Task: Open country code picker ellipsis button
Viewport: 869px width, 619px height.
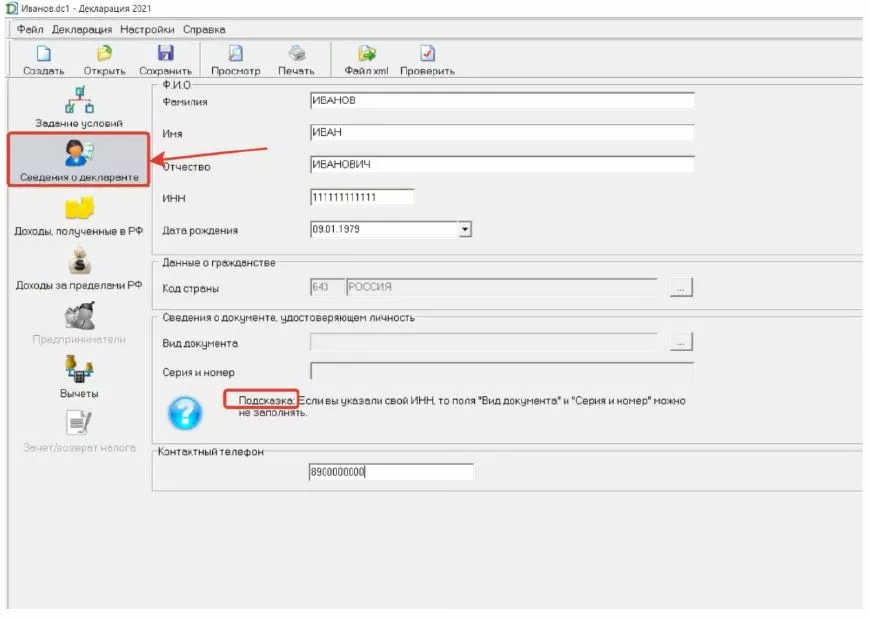Action: (x=681, y=288)
